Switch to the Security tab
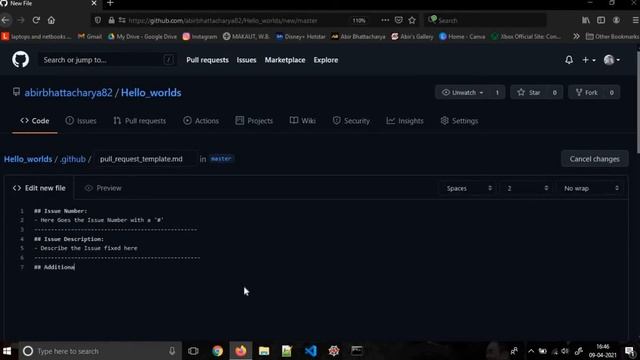Image resolution: width=640 pixels, height=360 pixels. pyautogui.click(x=351, y=121)
